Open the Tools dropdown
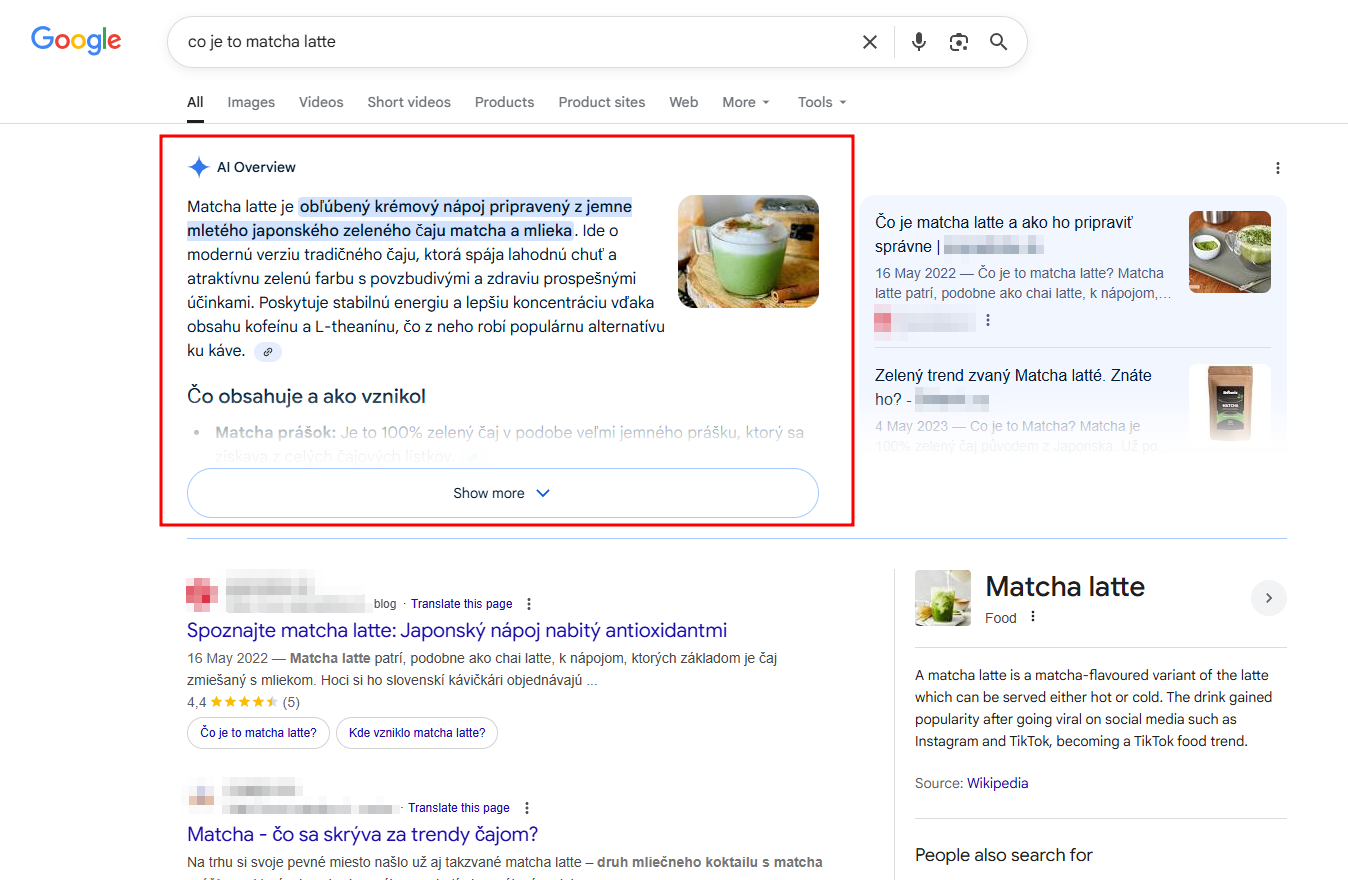Image resolution: width=1348 pixels, height=880 pixels. point(822,102)
